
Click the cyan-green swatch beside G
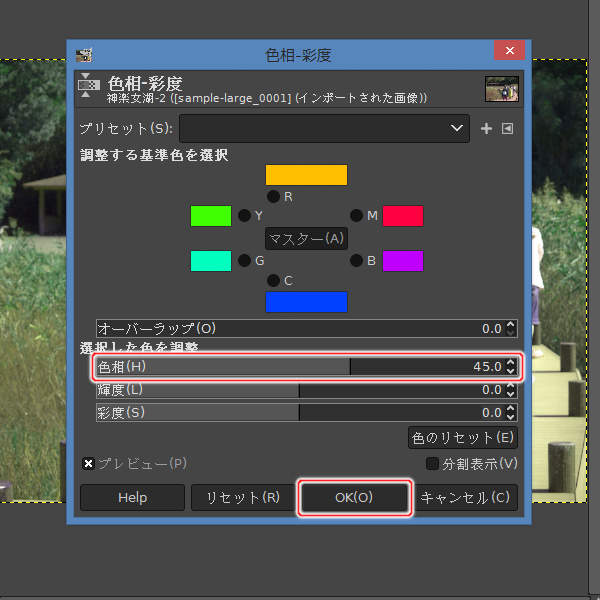tap(211, 261)
